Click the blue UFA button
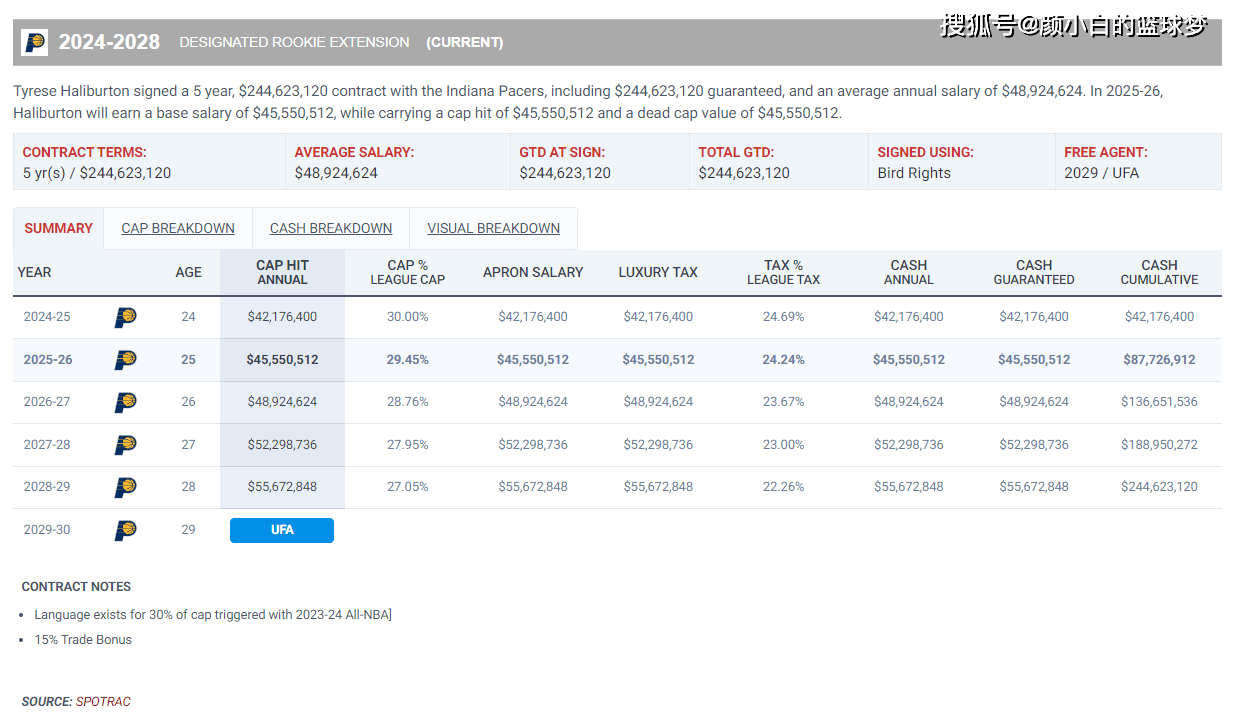This screenshot has width=1237, height=727. coord(282,530)
